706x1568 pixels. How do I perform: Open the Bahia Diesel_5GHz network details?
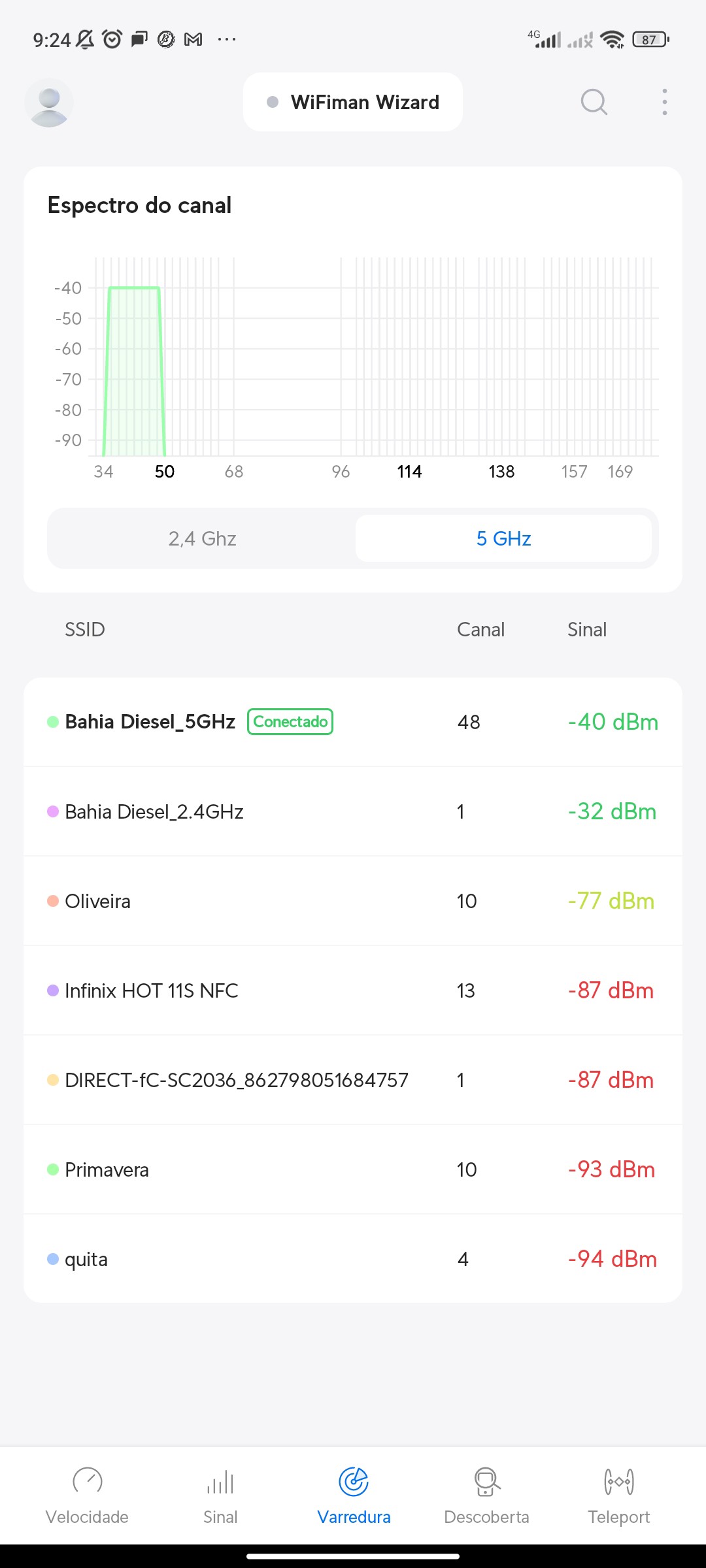353,722
